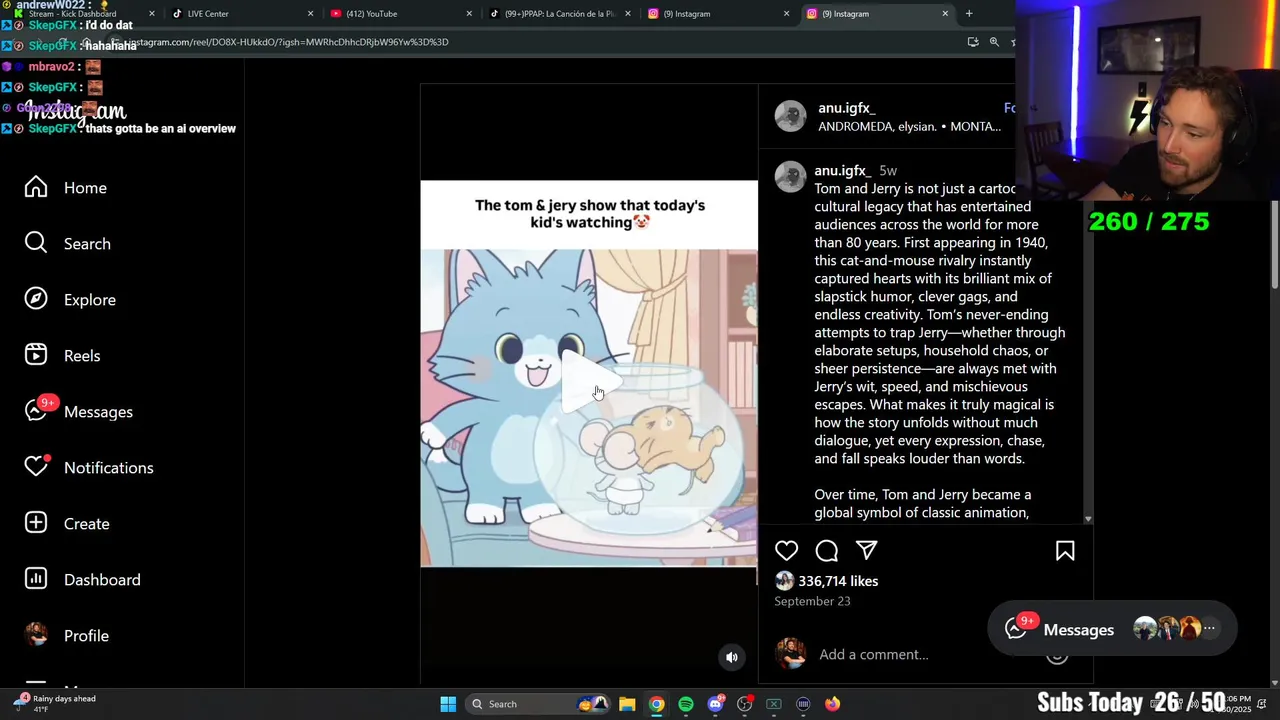Click the Windows taskbar Search box

(x=540, y=704)
